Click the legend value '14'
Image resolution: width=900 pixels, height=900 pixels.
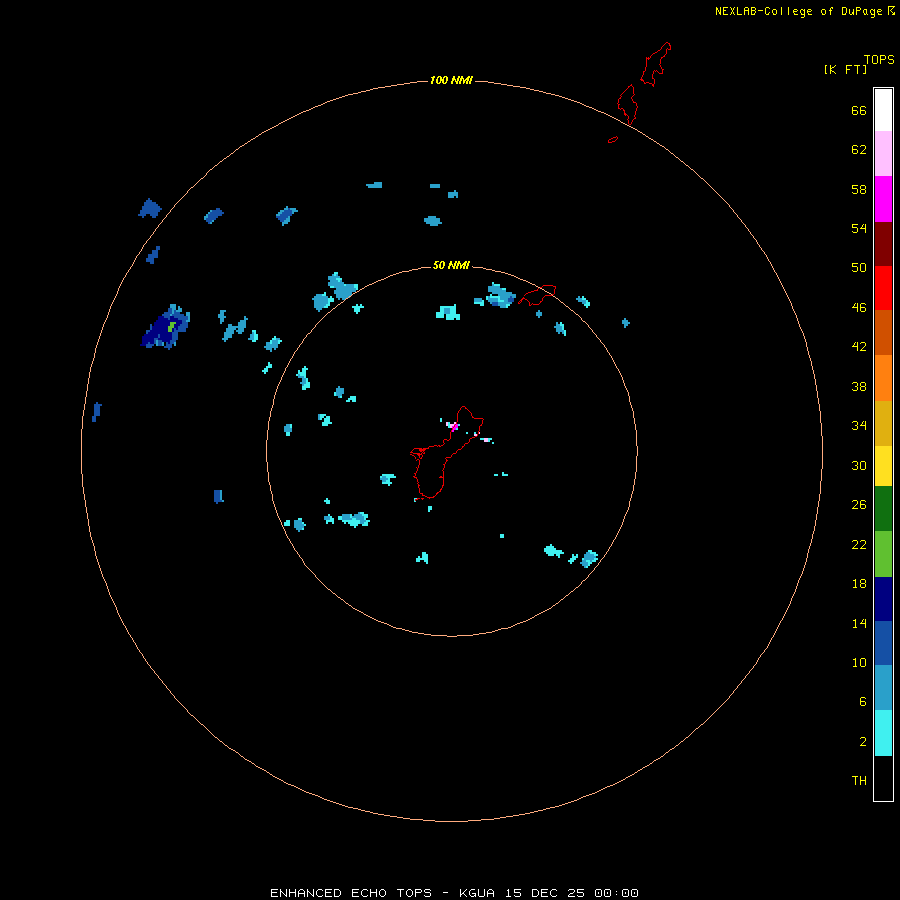tap(859, 623)
